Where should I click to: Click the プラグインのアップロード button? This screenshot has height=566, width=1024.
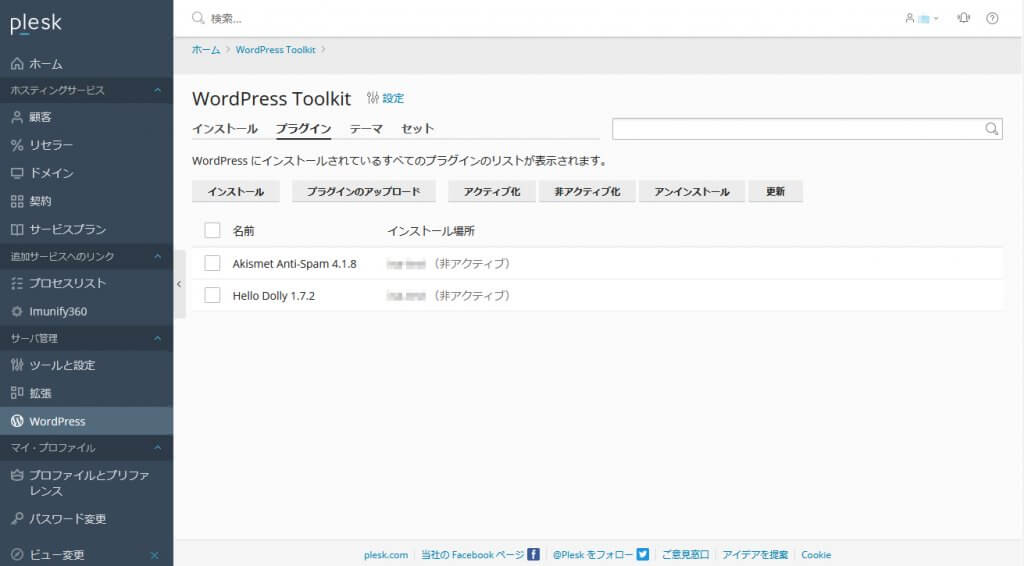coord(364,191)
